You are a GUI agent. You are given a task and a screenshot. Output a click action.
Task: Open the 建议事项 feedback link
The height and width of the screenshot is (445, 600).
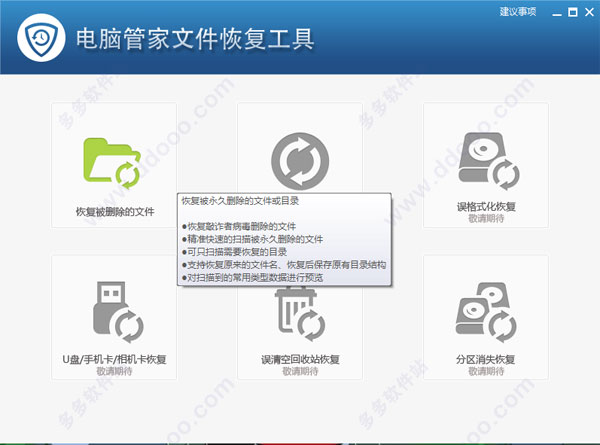click(x=518, y=12)
